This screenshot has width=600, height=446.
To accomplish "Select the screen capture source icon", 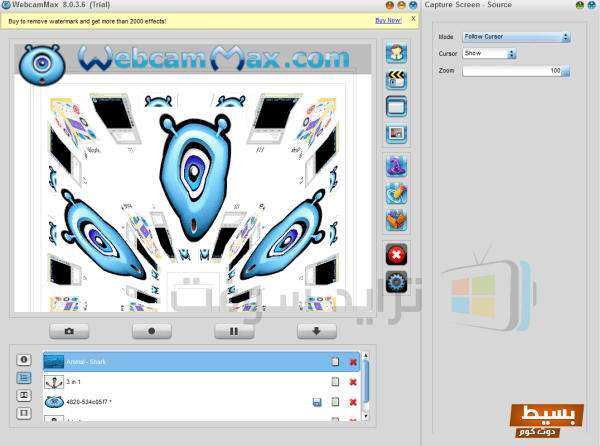I will point(396,106).
